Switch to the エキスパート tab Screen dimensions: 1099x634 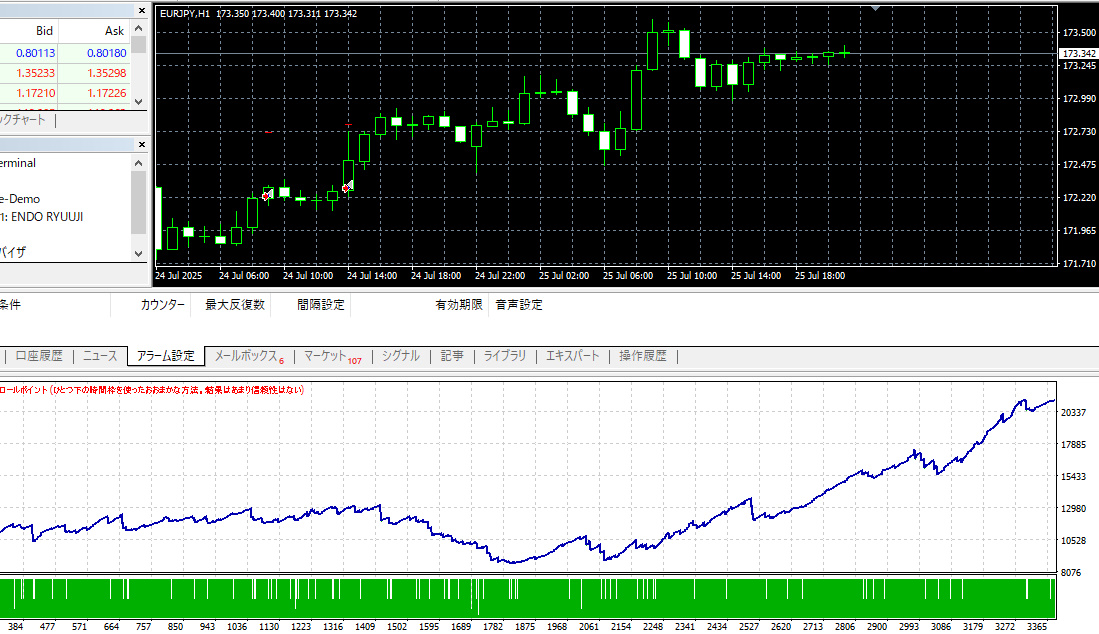point(573,356)
